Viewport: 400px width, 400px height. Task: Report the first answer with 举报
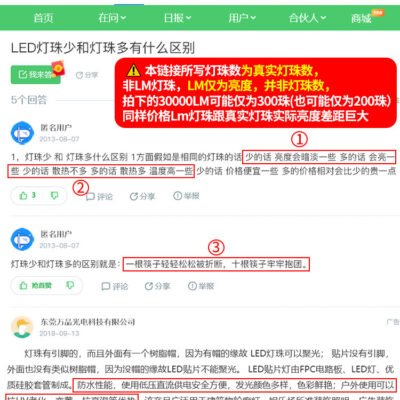tap(186, 196)
